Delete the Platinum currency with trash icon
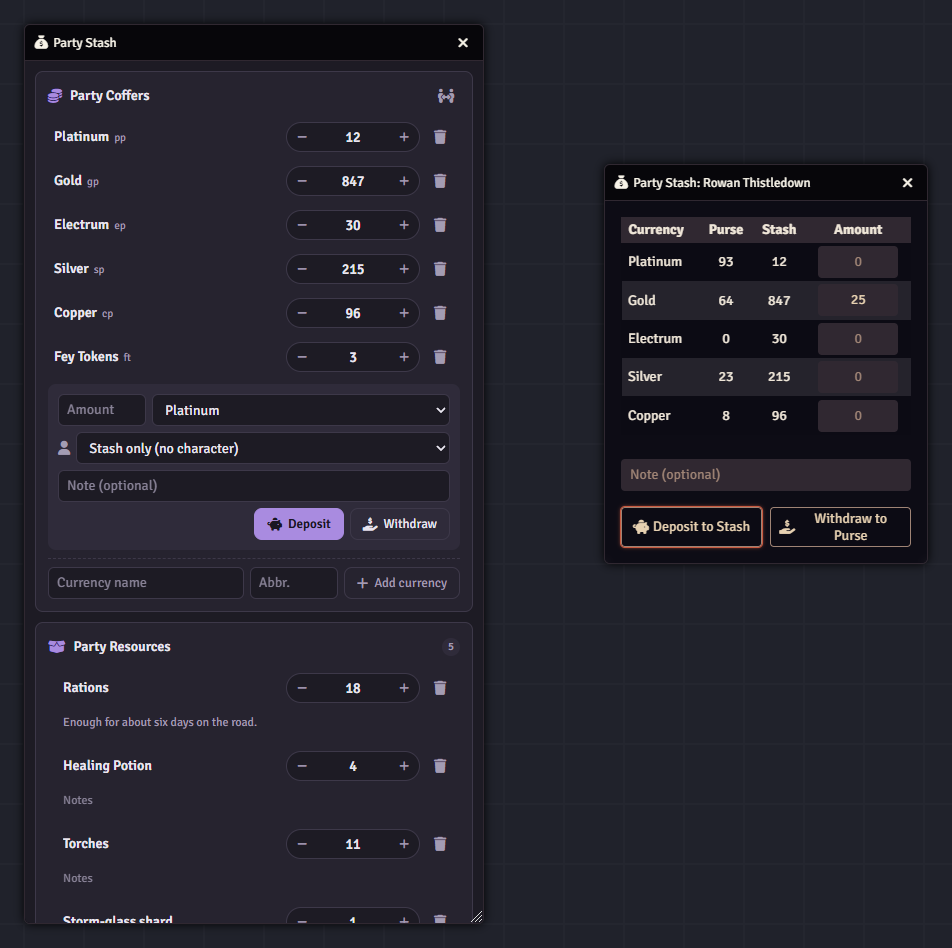 coord(440,137)
